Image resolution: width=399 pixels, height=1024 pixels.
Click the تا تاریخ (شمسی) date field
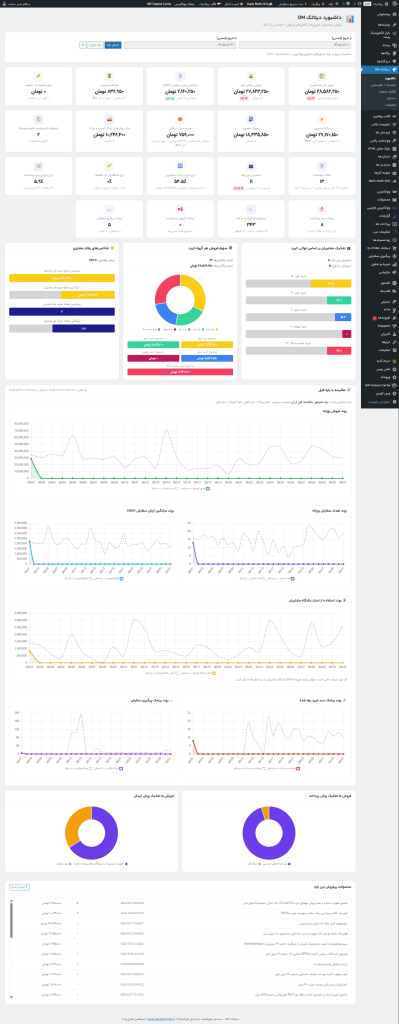tap(180, 45)
